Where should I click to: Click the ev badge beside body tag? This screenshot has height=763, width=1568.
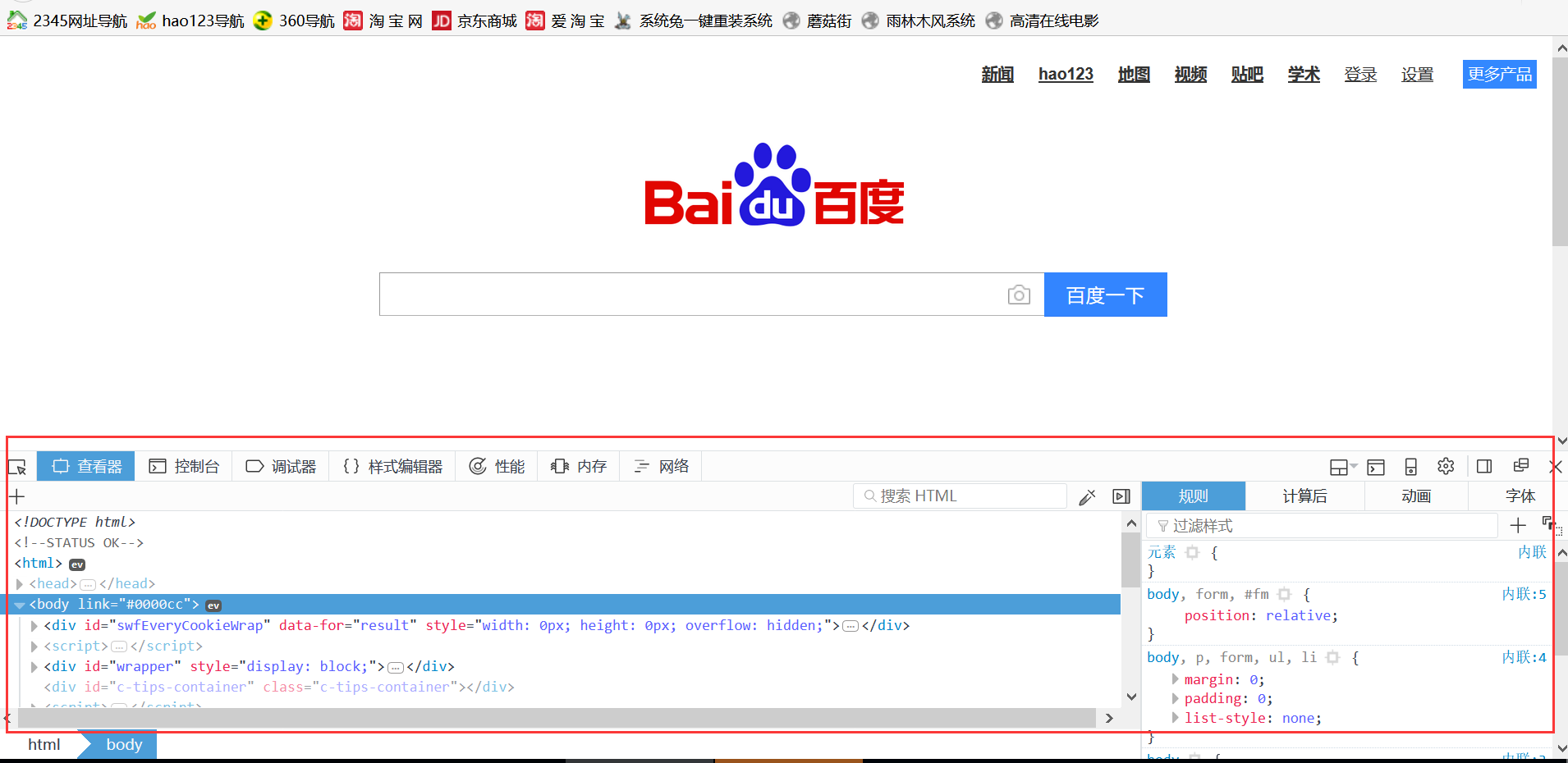[x=213, y=605]
